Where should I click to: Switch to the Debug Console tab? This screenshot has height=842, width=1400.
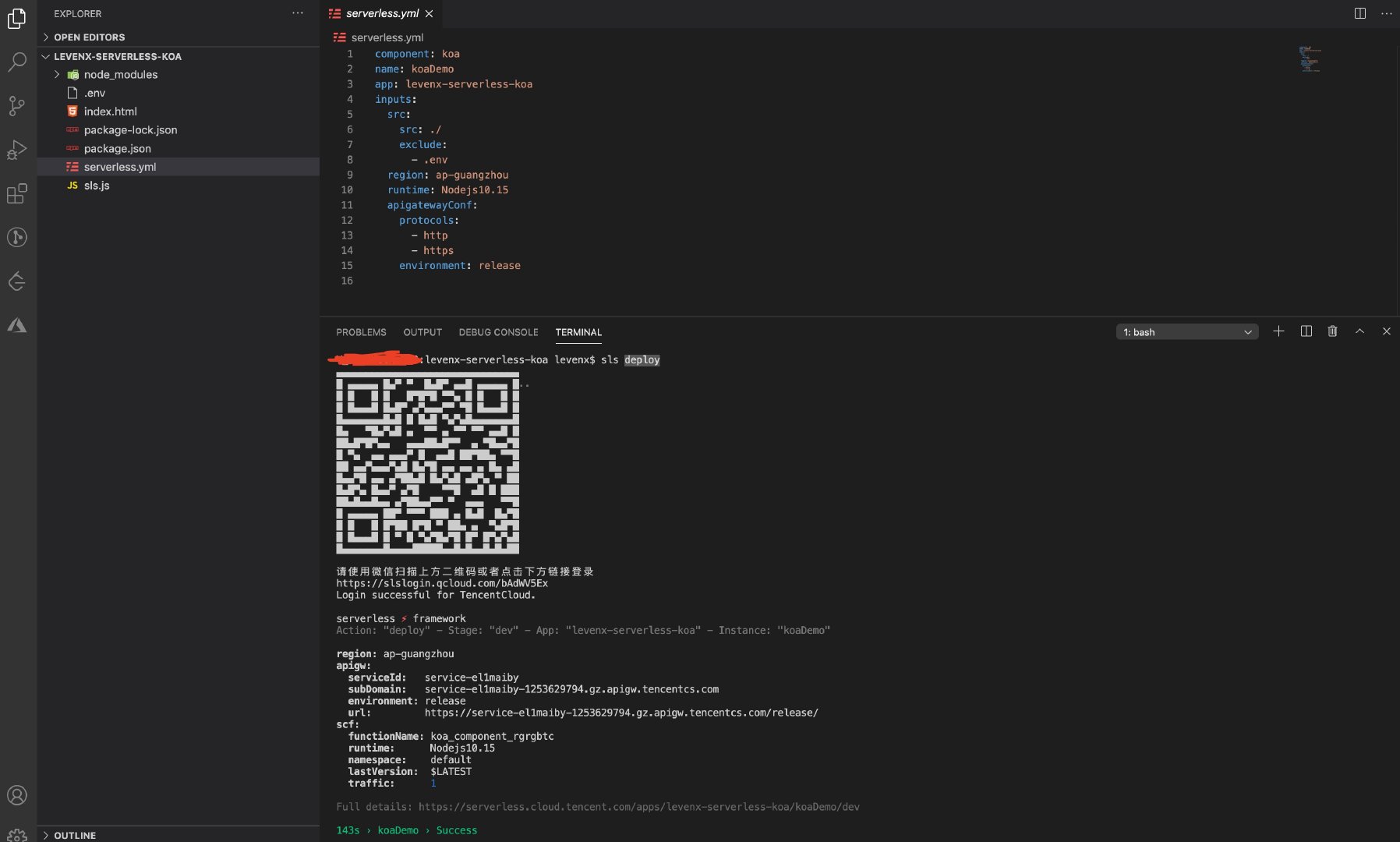498,332
